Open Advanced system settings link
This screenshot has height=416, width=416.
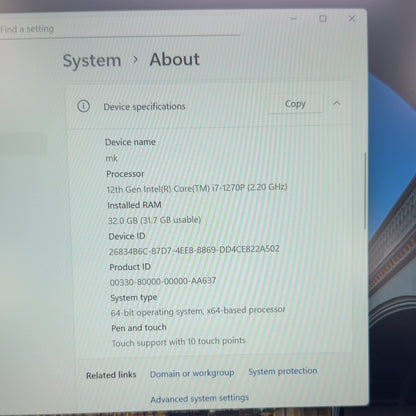click(x=200, y=398)
